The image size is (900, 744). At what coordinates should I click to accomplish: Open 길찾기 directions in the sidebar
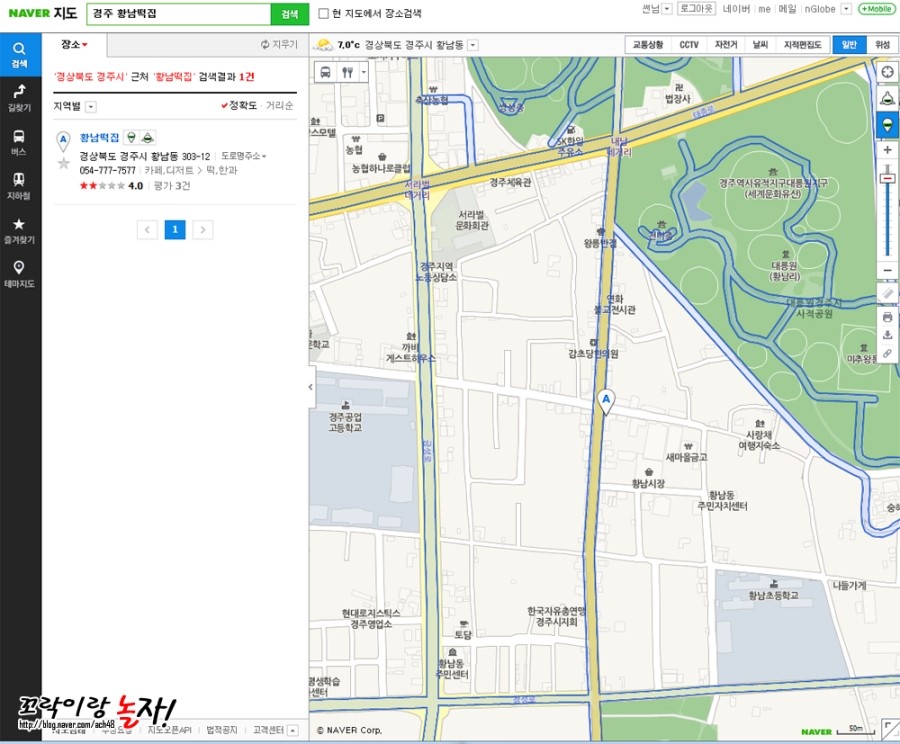(x=20, y=98)
